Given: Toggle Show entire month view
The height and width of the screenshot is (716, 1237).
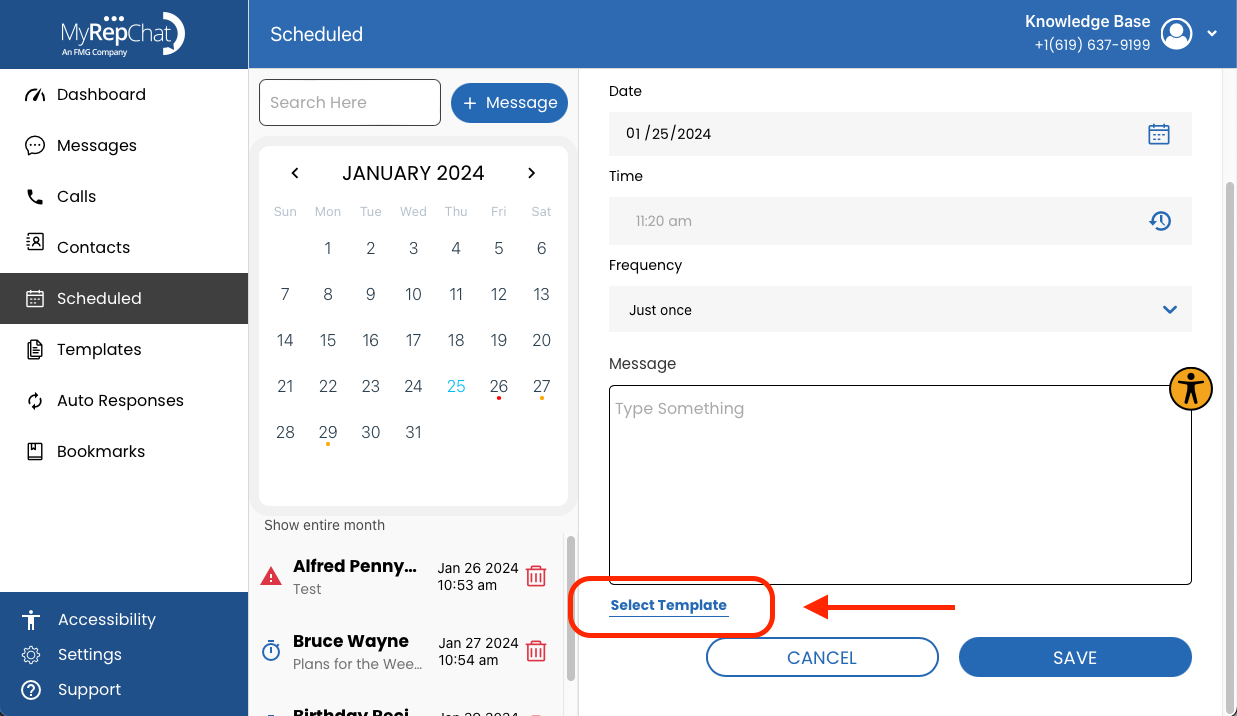Looking at the screenshot, I should 325,524.
